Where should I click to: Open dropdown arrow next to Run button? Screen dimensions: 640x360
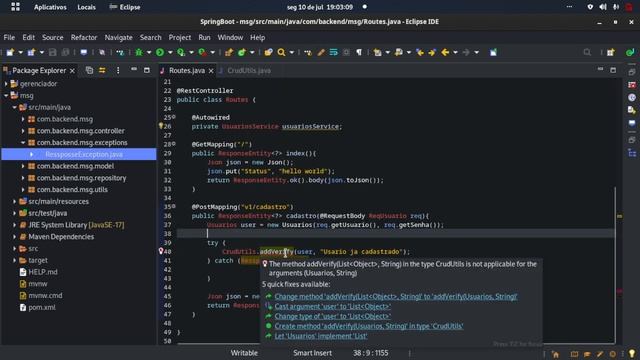point(170,52)
